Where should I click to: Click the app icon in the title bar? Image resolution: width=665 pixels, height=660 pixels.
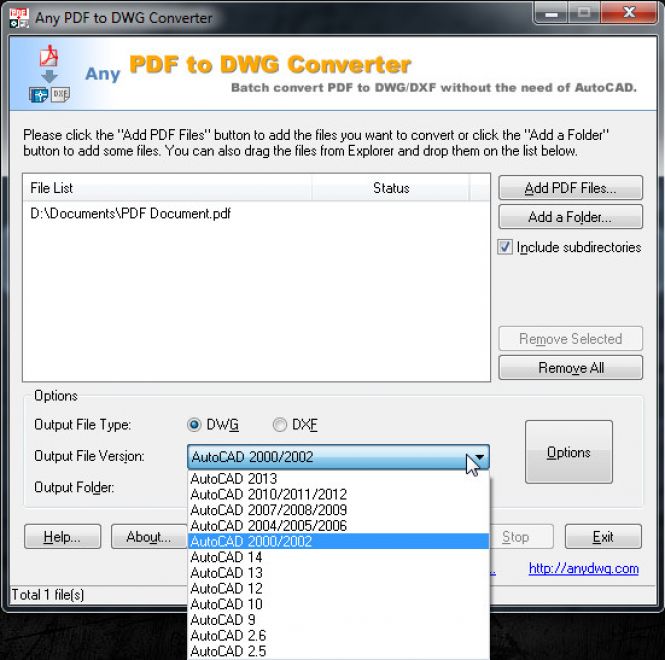[19, 18]
